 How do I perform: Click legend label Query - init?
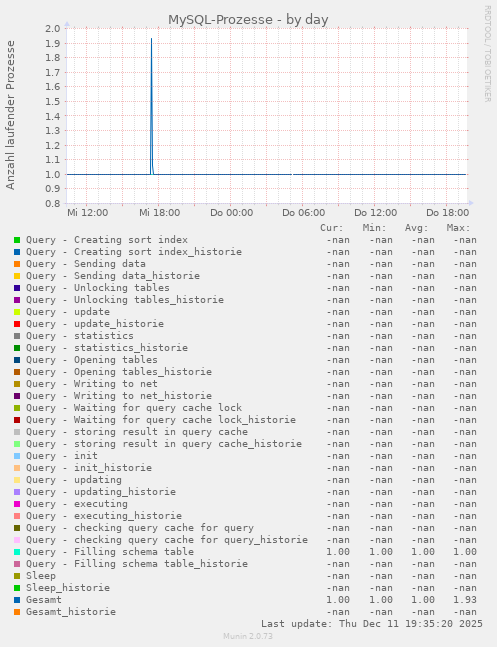point(62,456)
